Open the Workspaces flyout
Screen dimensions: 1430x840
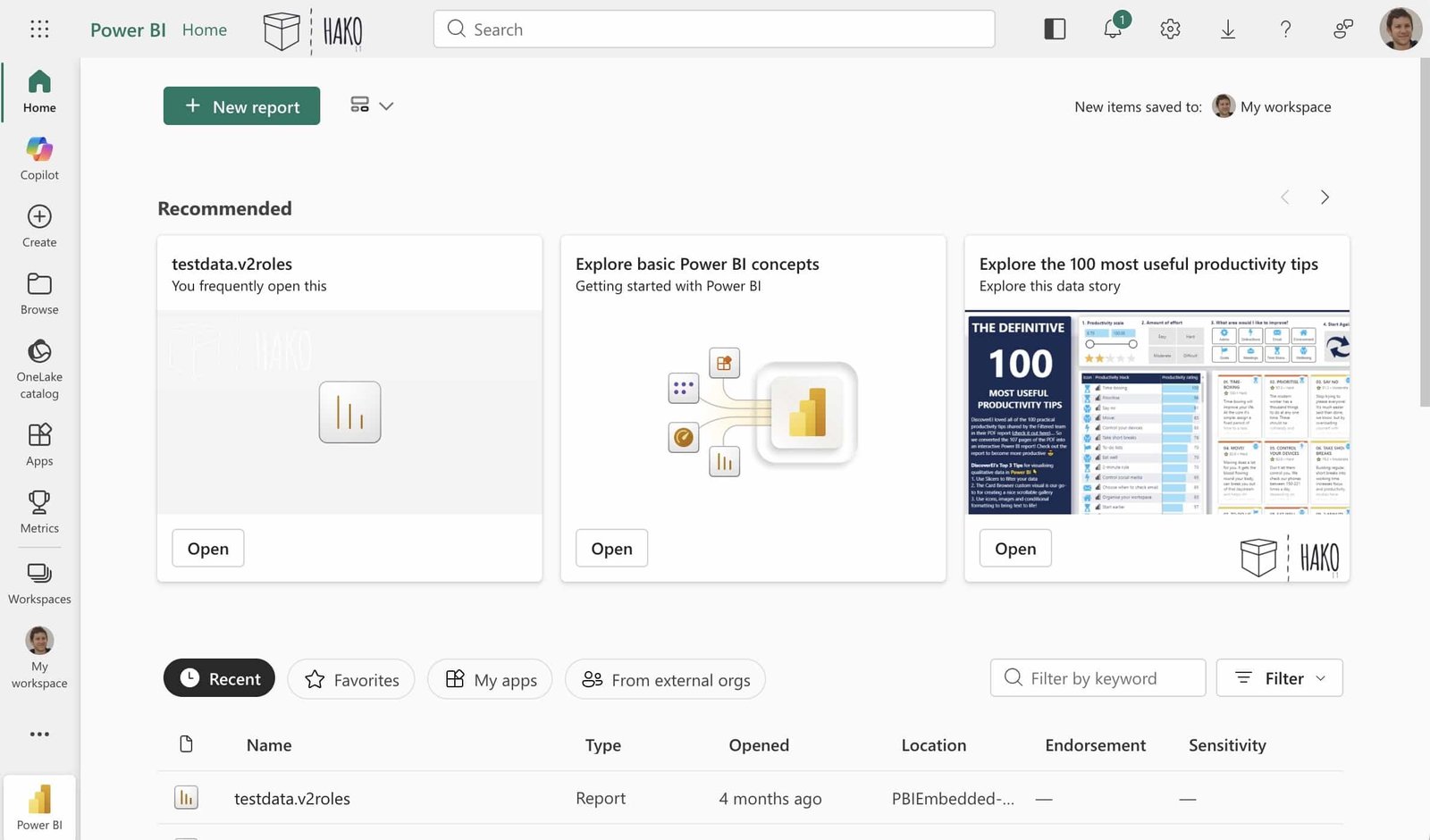point(38,583)
